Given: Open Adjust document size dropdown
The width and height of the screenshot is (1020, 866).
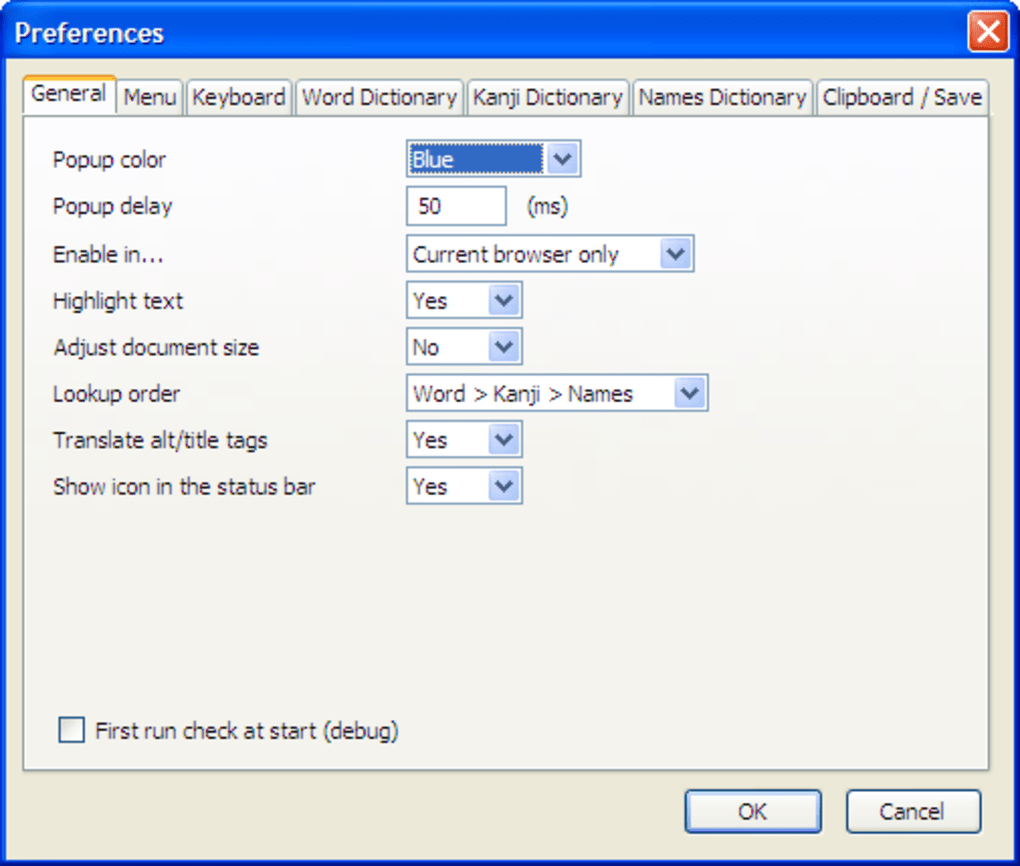Looking at the screenshot, I should click(x=464, y=347).
